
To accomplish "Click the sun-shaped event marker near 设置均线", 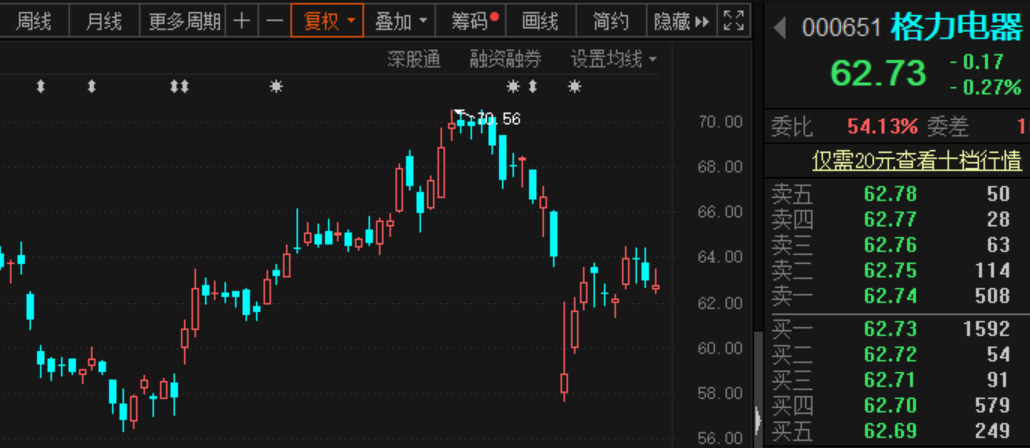I will coord(575,87).
